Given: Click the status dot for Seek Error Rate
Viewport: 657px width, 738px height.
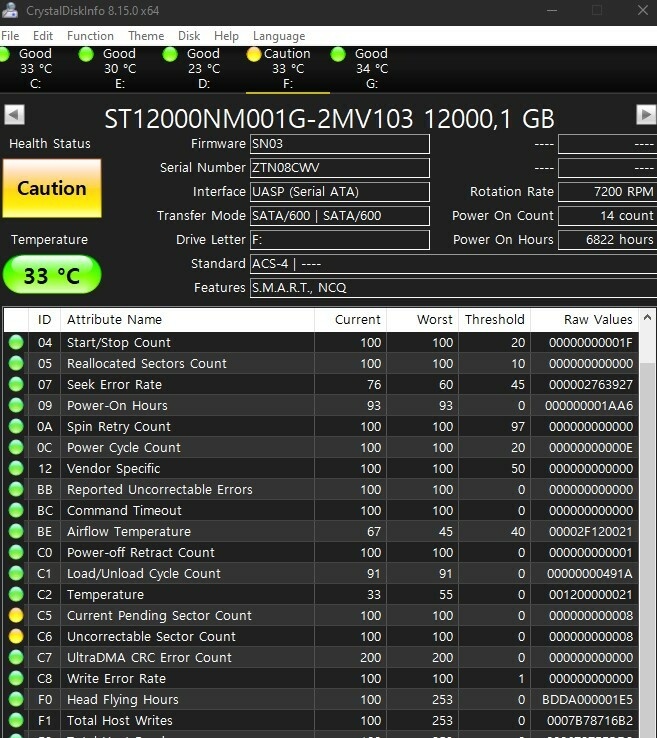Looking at the screenshot, I should pos(16,385).
